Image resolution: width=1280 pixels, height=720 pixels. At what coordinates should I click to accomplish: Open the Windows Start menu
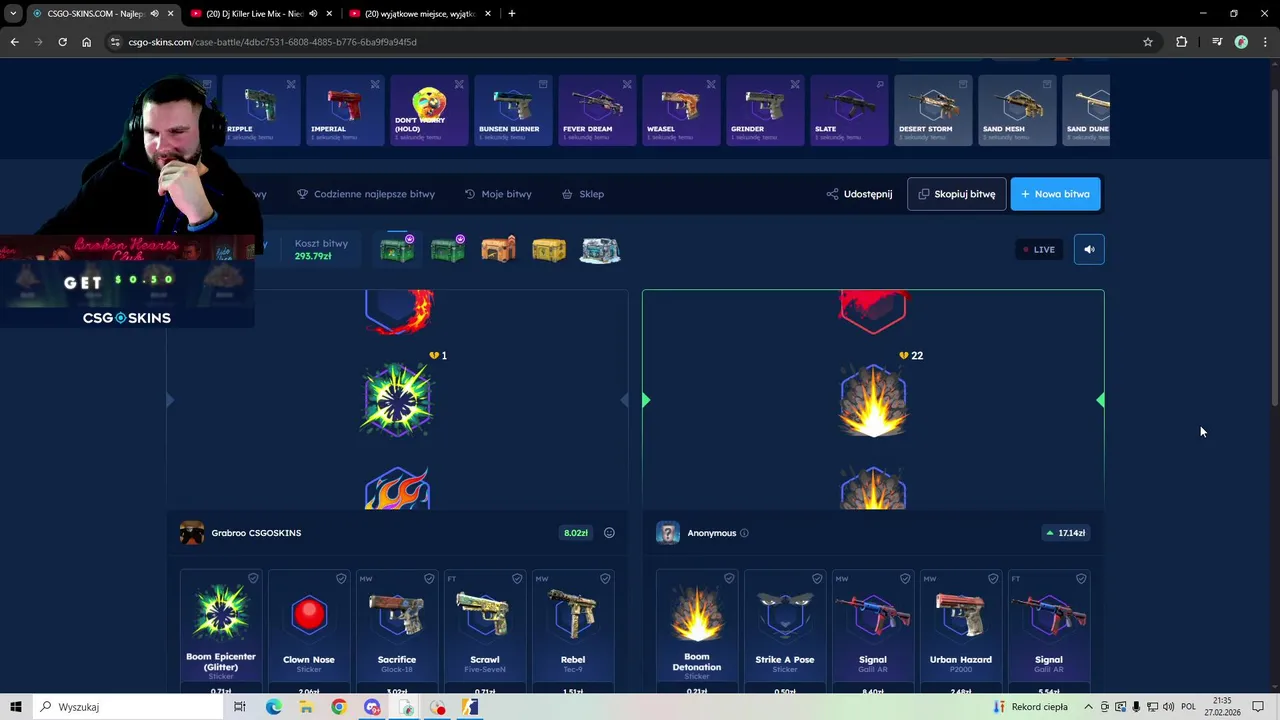click(x=15, y=707)
